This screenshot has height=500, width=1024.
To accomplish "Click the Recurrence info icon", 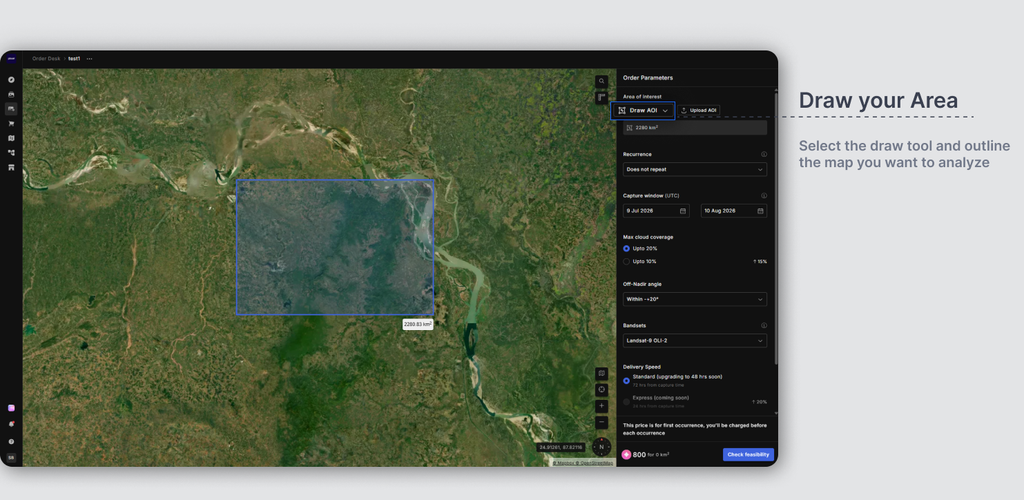I will 763,155.
